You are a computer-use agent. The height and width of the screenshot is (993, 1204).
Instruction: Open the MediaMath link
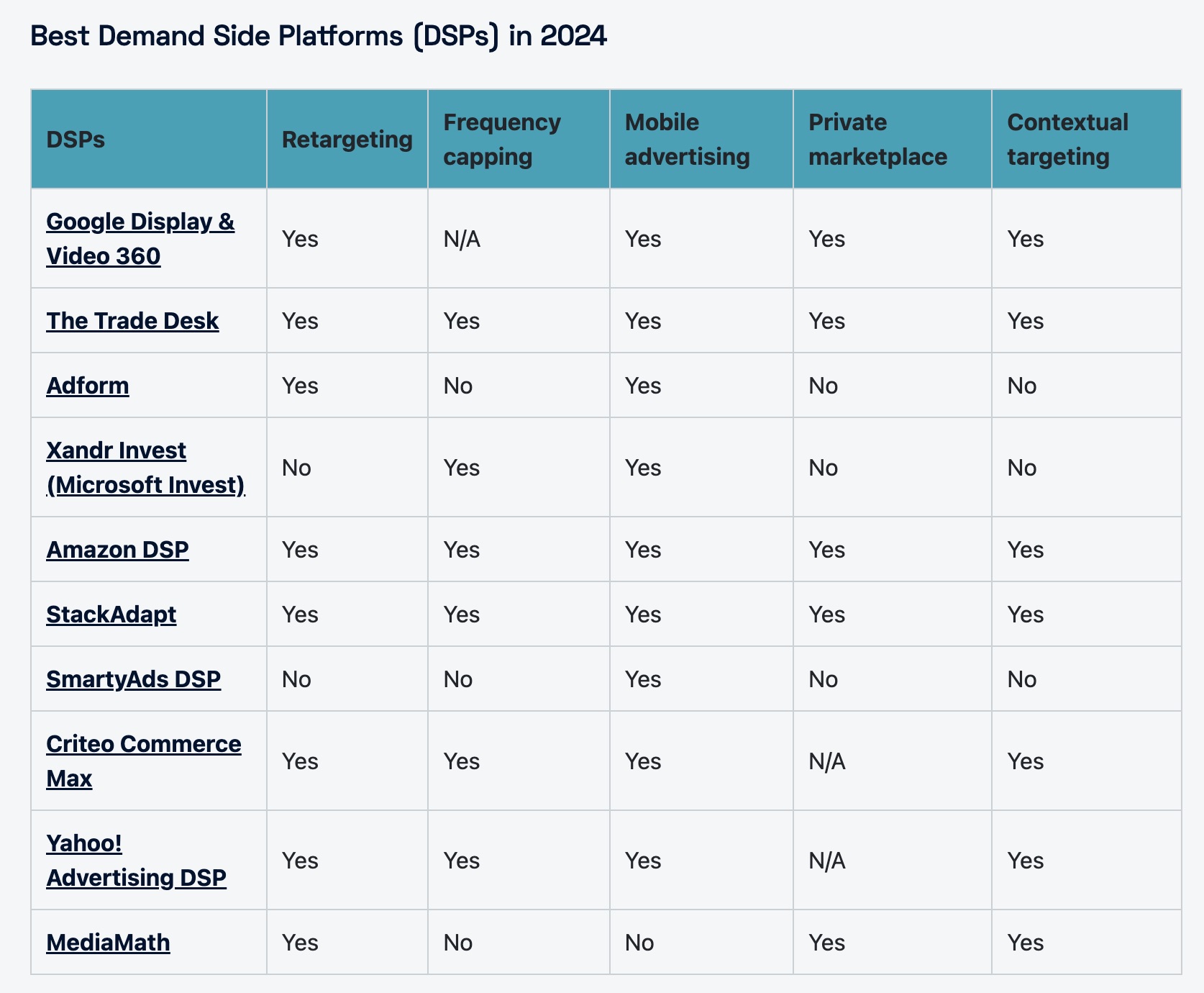[108, 943]
